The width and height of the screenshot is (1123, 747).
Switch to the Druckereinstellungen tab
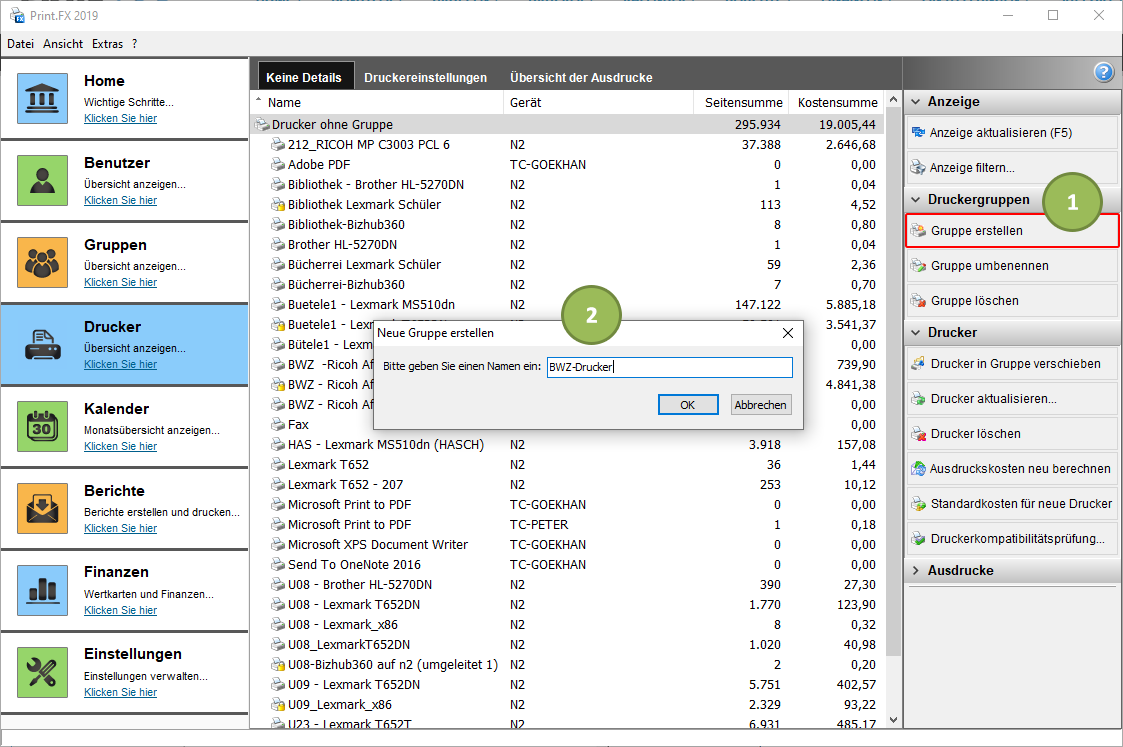coord(425,77)
